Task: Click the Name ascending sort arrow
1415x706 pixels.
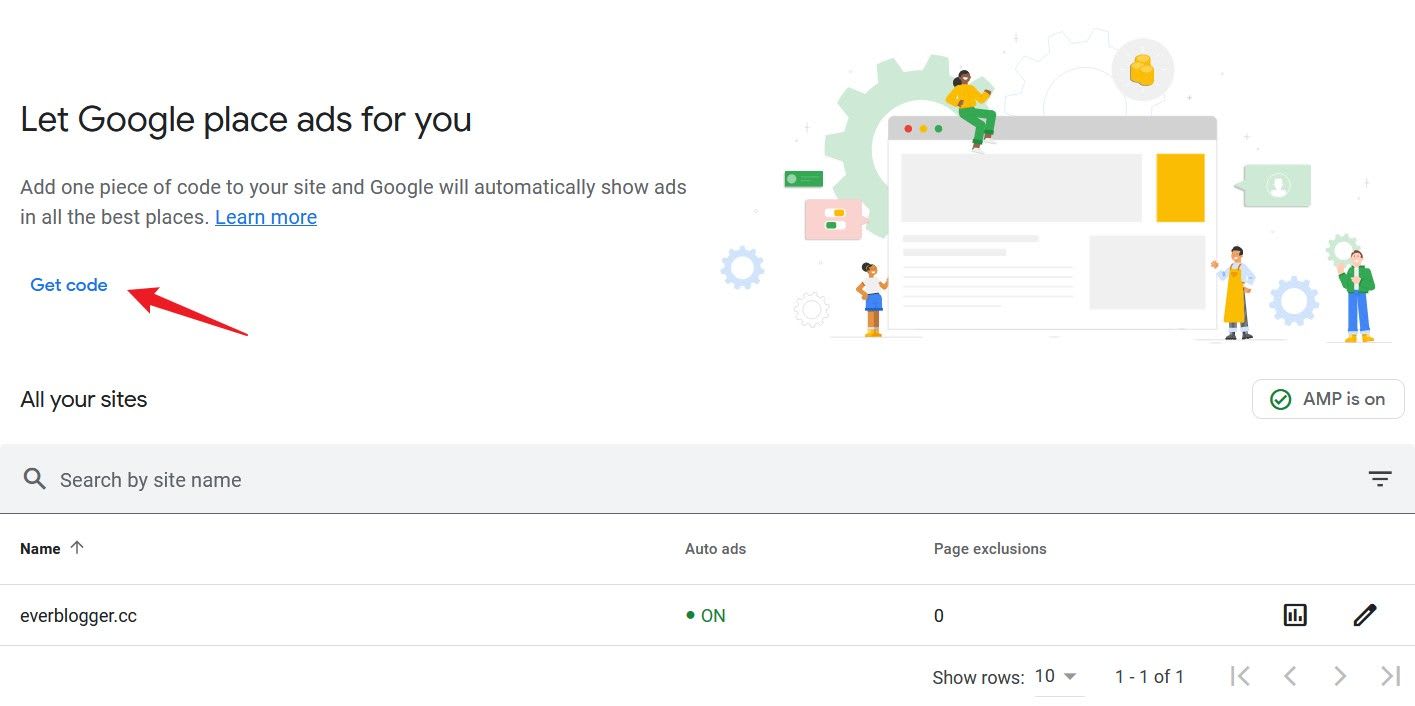Action: 77,547
